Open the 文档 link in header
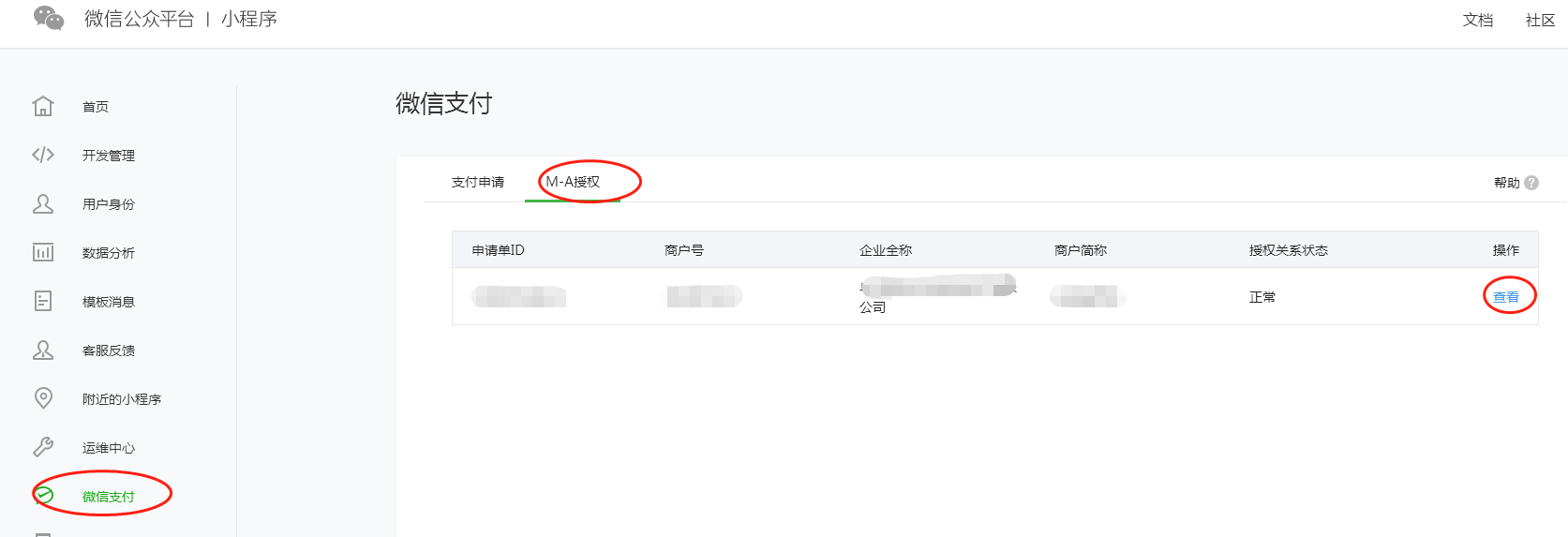The width and height of the screenshot is (1568, 537). coord(1477,20)
